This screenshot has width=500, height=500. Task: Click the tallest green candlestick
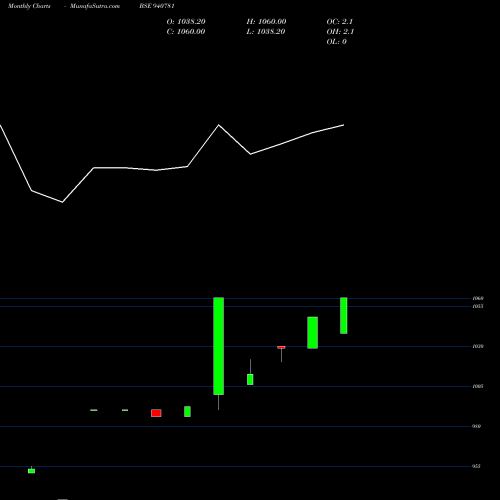coord(219,346)
